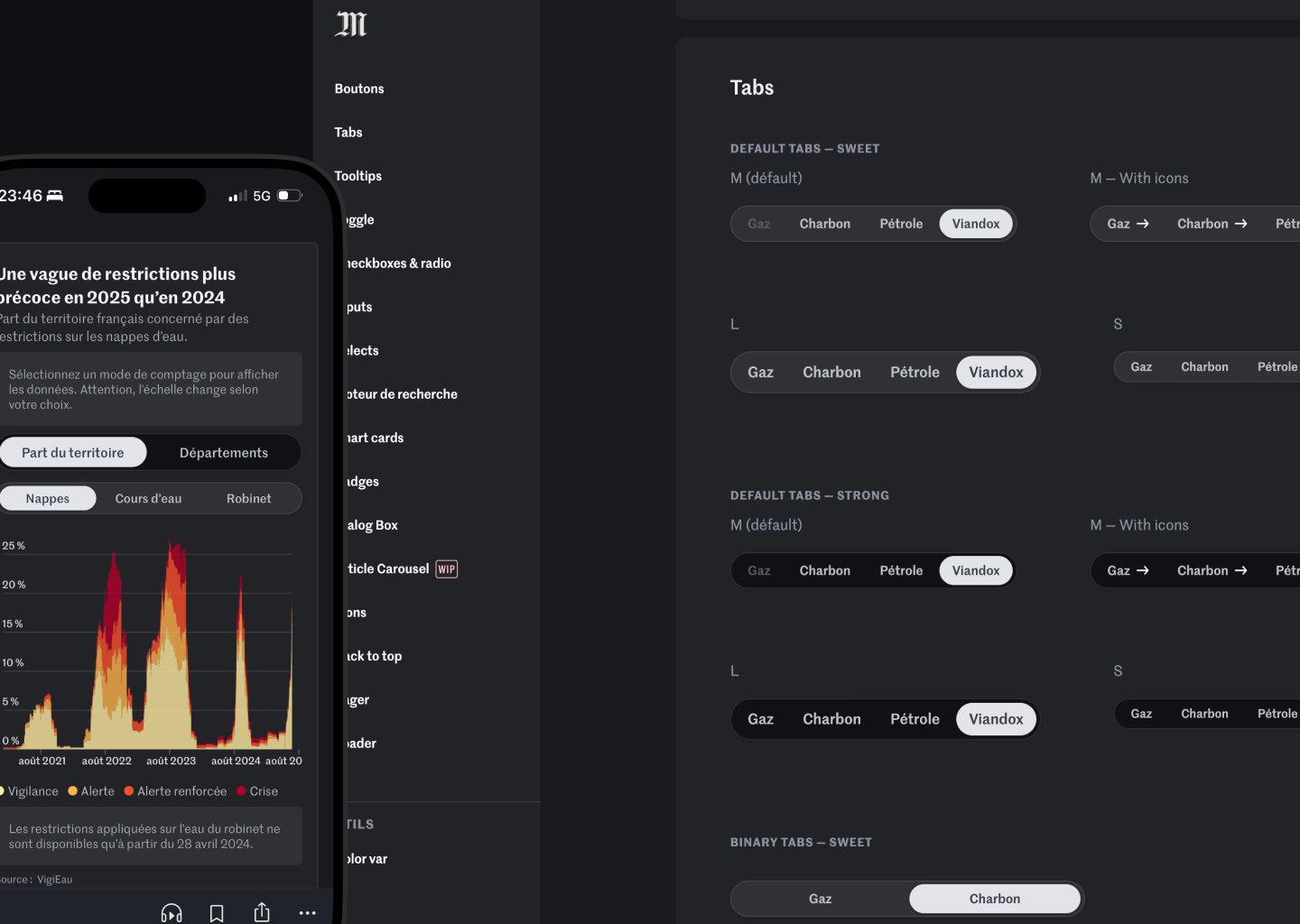Select Viandox in Strong M default tabs
The width and height of the screenshot is (1300, 924).
tap(976, 571)
